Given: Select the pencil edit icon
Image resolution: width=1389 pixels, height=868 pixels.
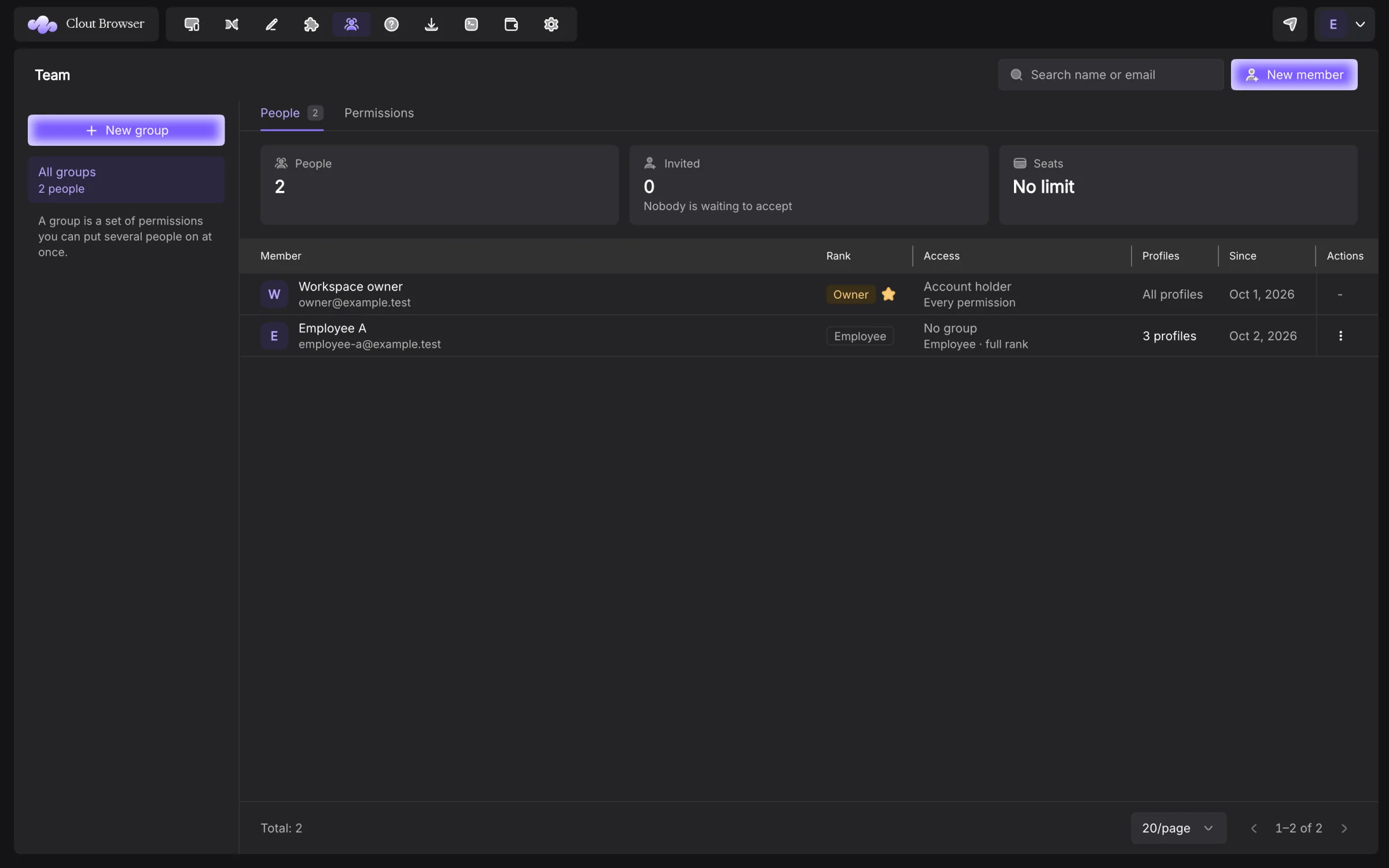Looking at the screenshot, I should click(271, 24).
